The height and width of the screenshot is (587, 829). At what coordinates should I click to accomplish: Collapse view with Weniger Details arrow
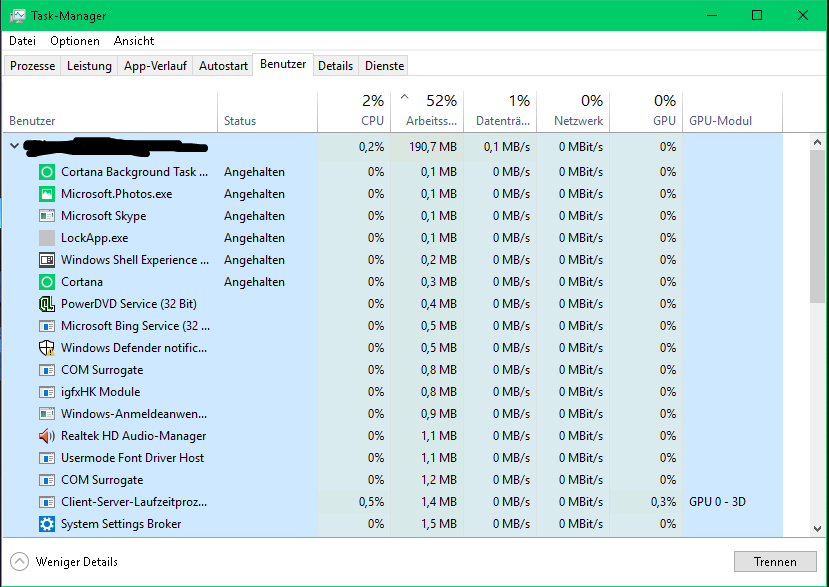[x=20, y=562]
